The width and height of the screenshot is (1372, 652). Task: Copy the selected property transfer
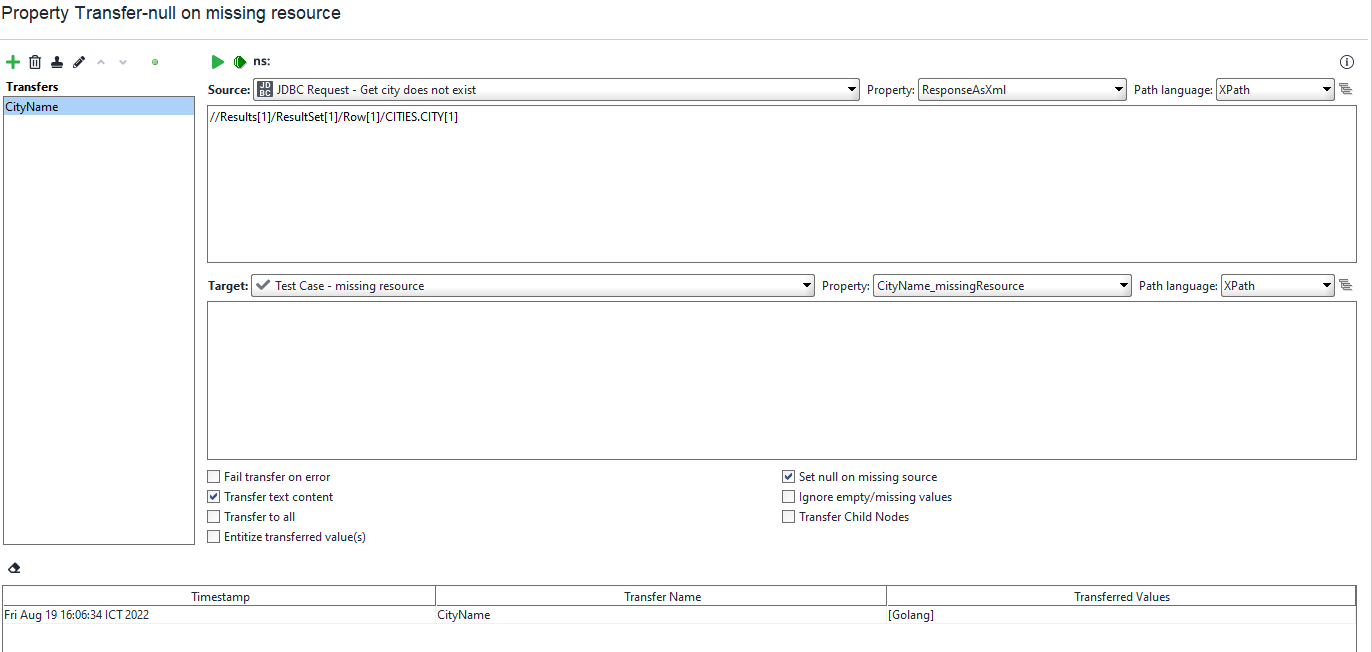click(x=57, y=62)
